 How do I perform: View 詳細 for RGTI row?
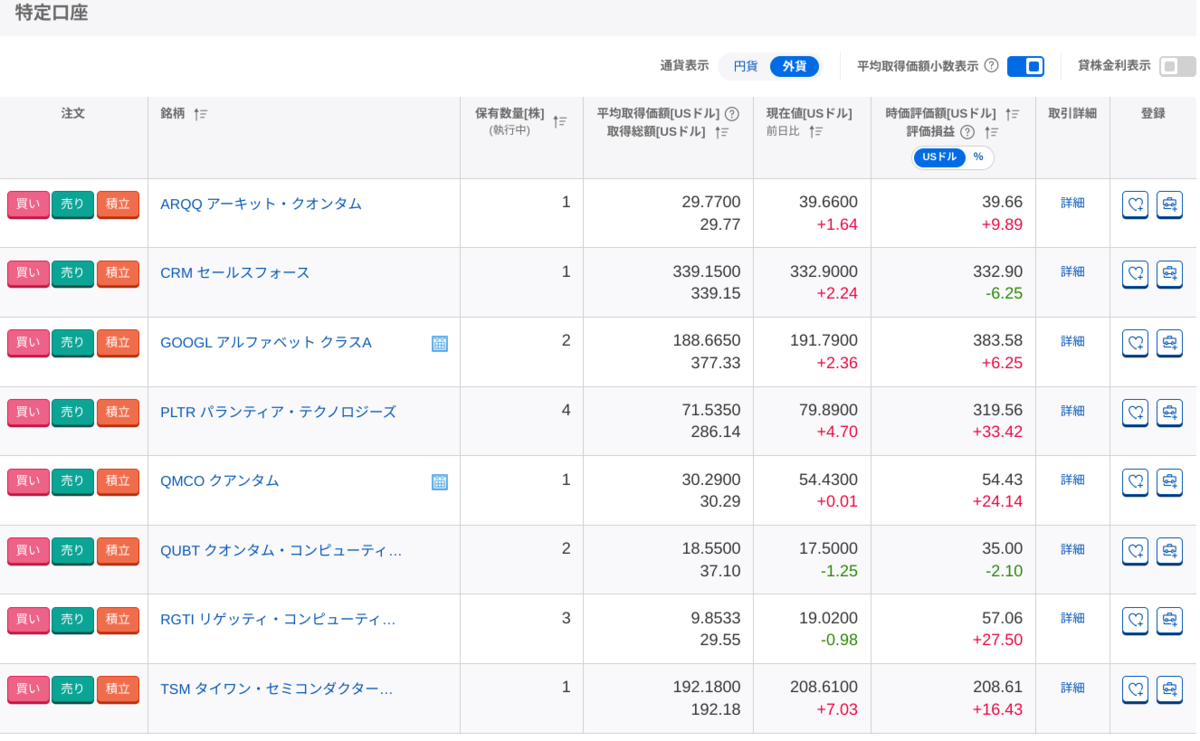pos(1072,619)
